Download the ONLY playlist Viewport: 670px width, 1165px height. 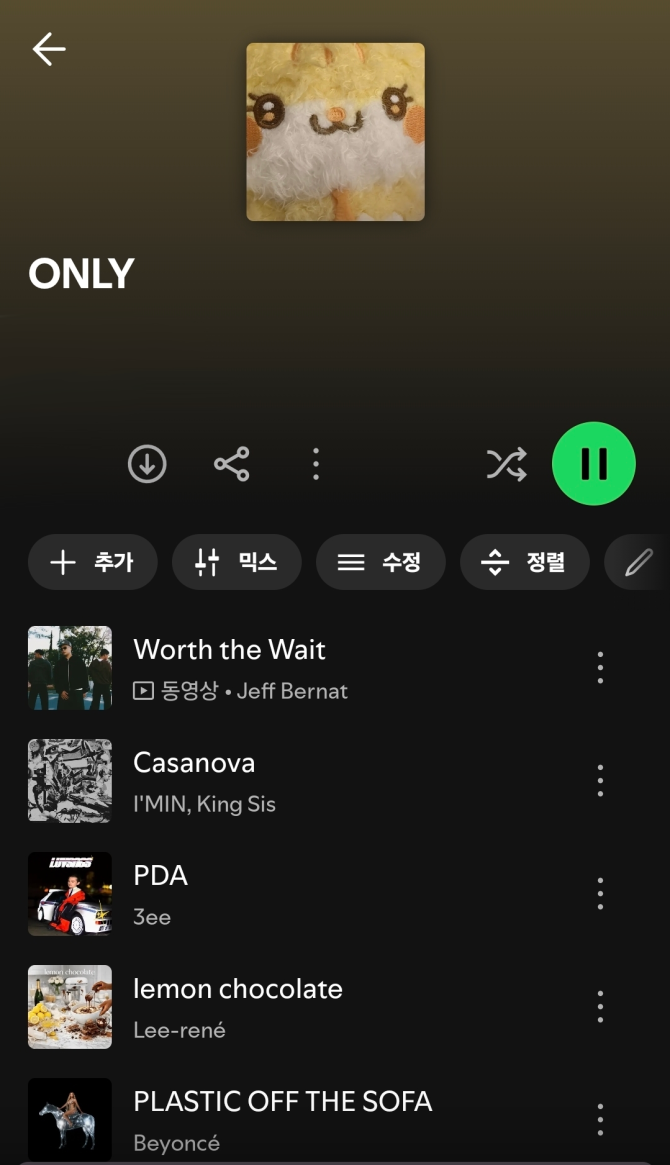(x=147, y=464)
